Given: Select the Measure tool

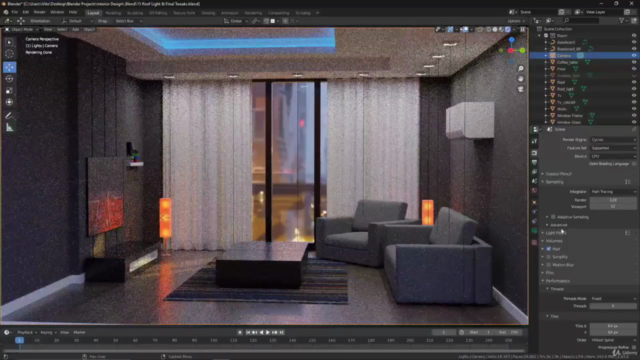Looking at the screenshot, I should coord(9,128).
